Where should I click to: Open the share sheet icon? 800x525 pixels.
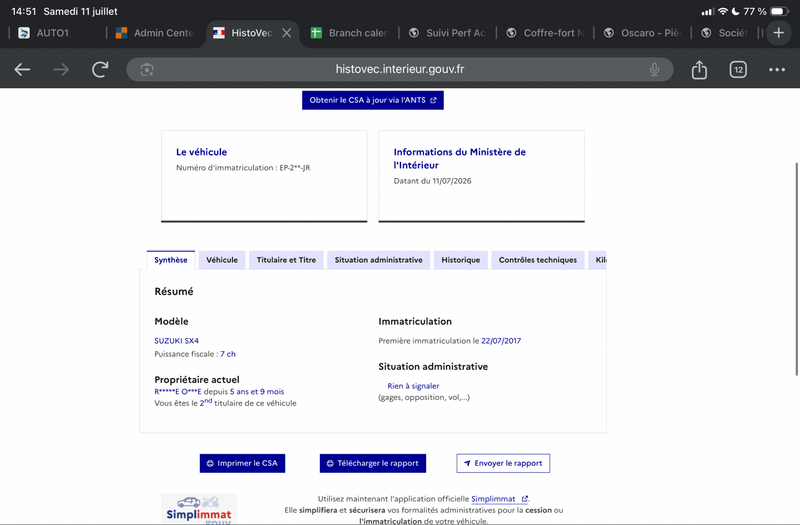(699, 69)
